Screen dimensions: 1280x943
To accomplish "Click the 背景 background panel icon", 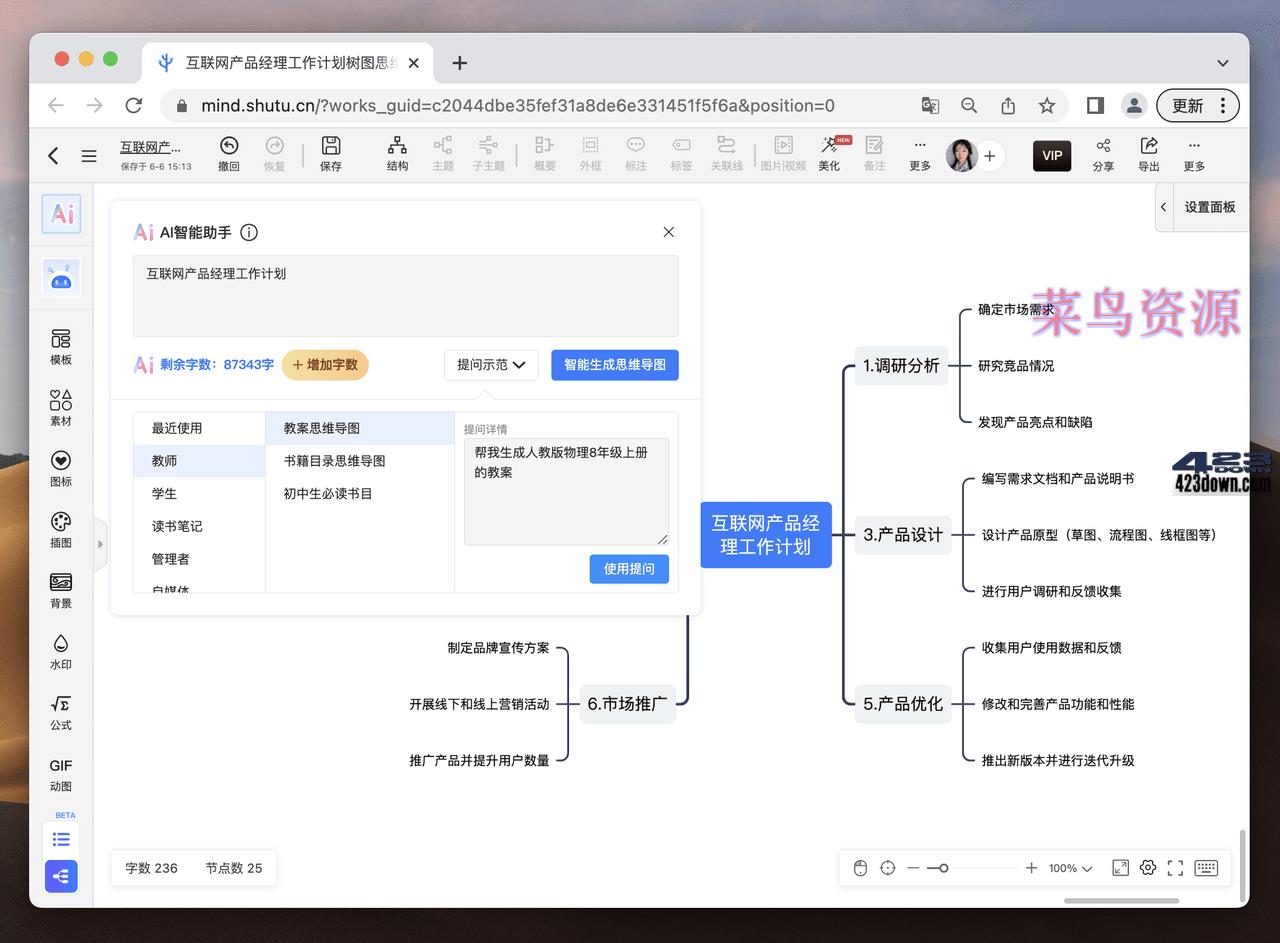I will (60, 590).
